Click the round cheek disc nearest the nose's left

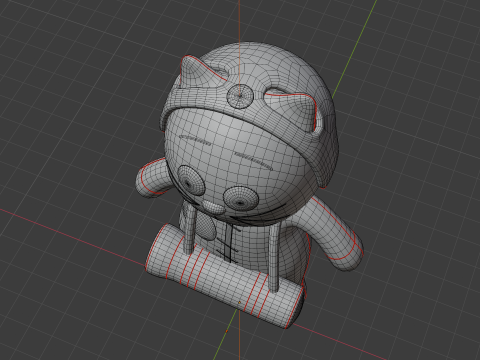point(191,180)
